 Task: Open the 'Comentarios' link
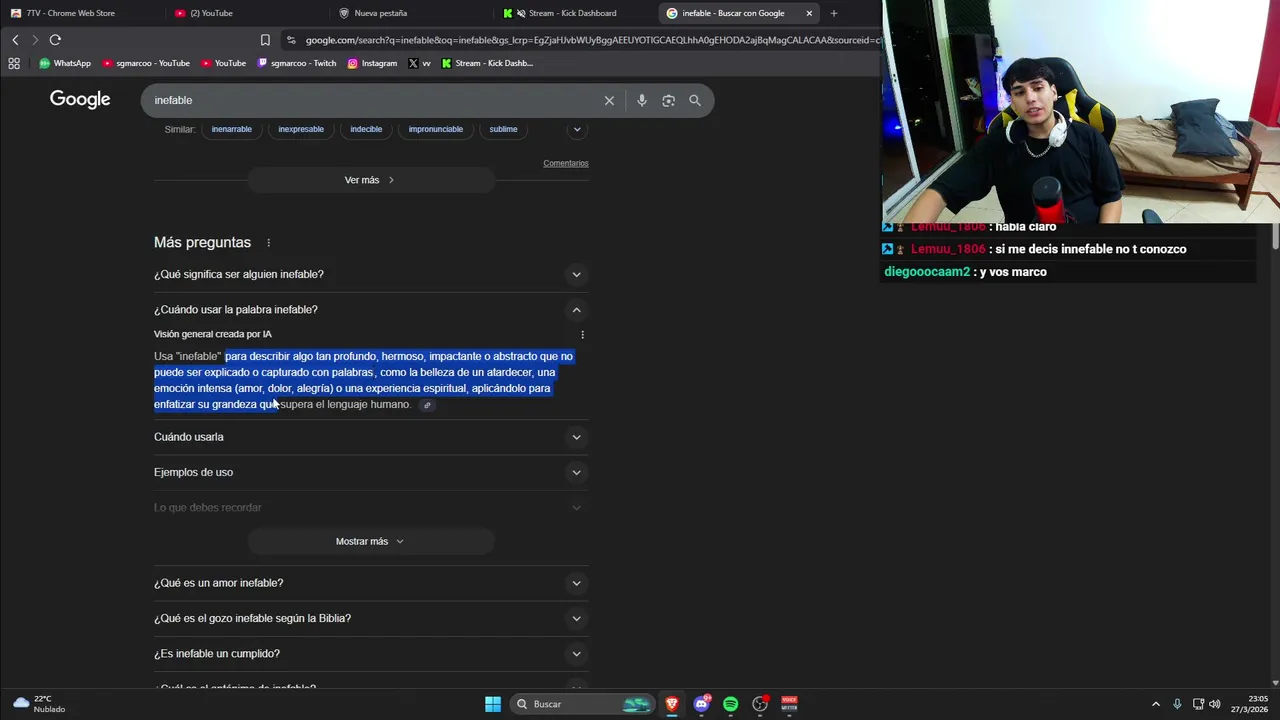(566, 163)
